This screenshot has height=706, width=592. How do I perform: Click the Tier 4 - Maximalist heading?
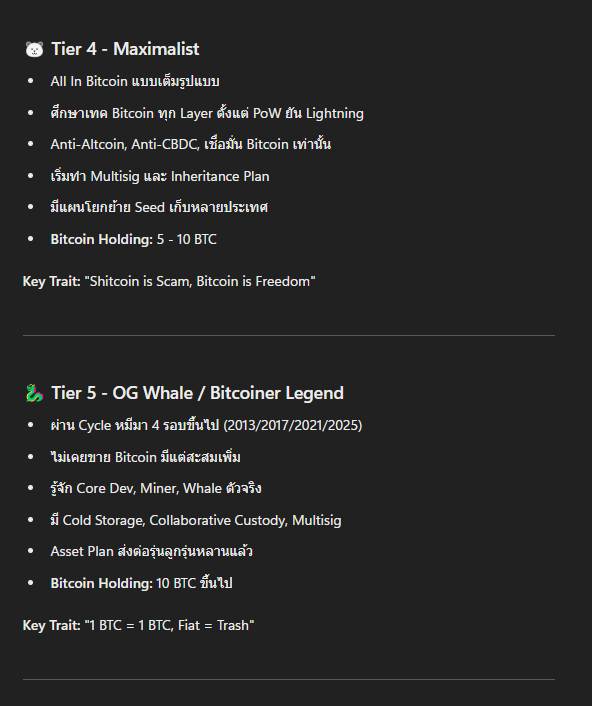tap(125, 49)
